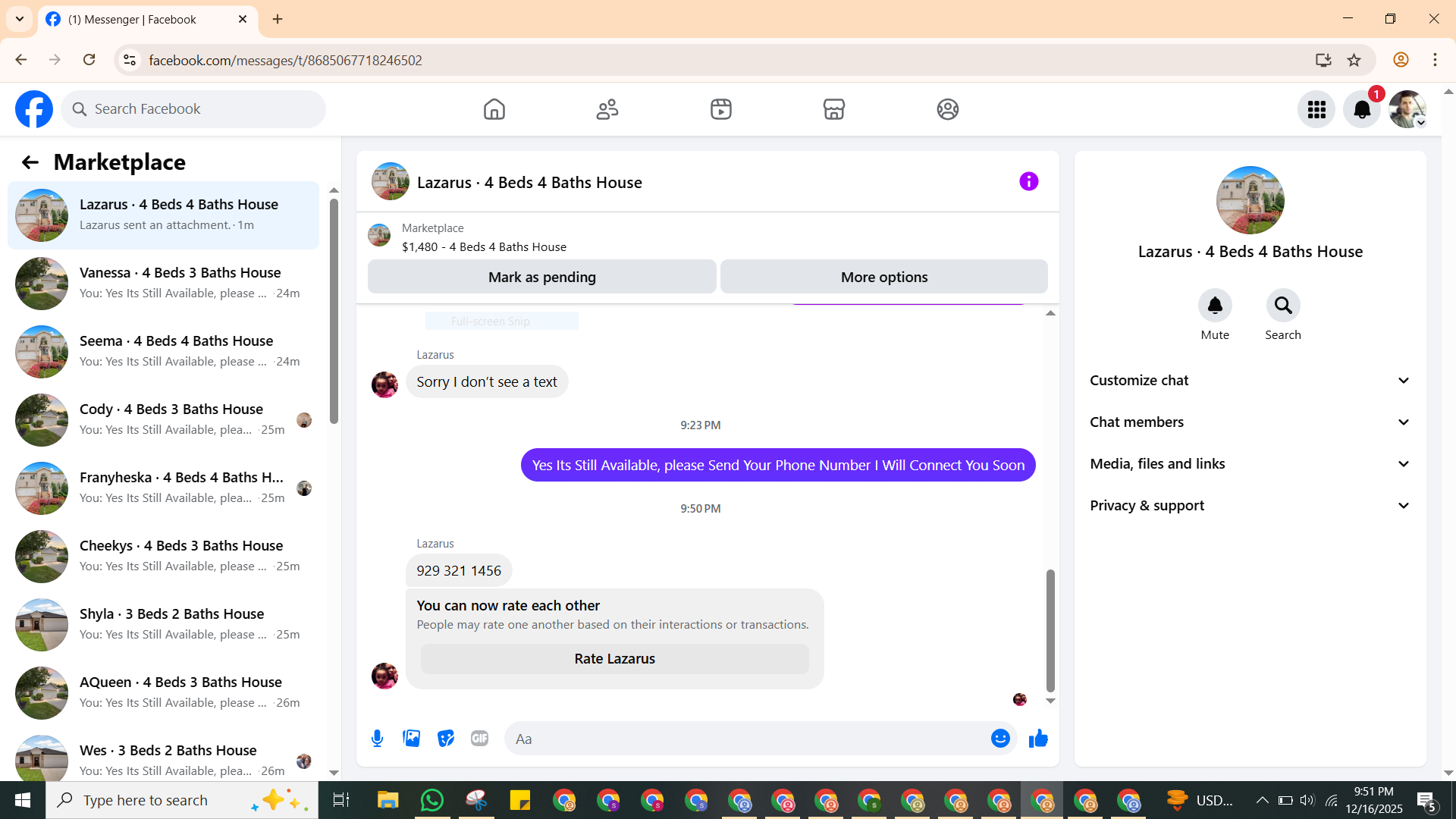This screenshot has width=1456, height=819.
Task: Choose a sticker from the sticker icon
Action: tap(446, 739)
